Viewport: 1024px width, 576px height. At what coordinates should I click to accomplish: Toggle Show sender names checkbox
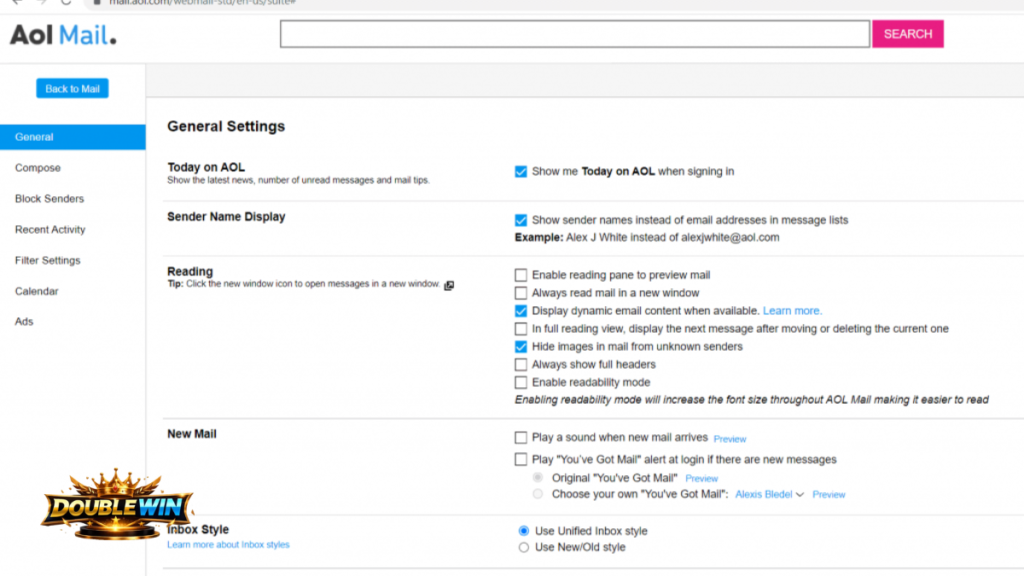(520, 221)
